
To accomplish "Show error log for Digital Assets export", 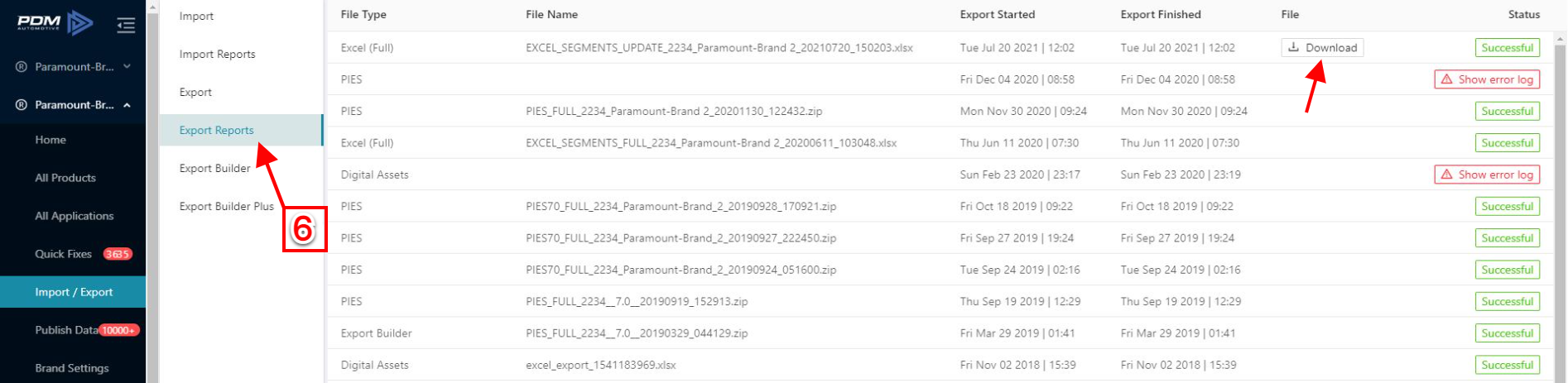I will click(x=1487, y=175).
